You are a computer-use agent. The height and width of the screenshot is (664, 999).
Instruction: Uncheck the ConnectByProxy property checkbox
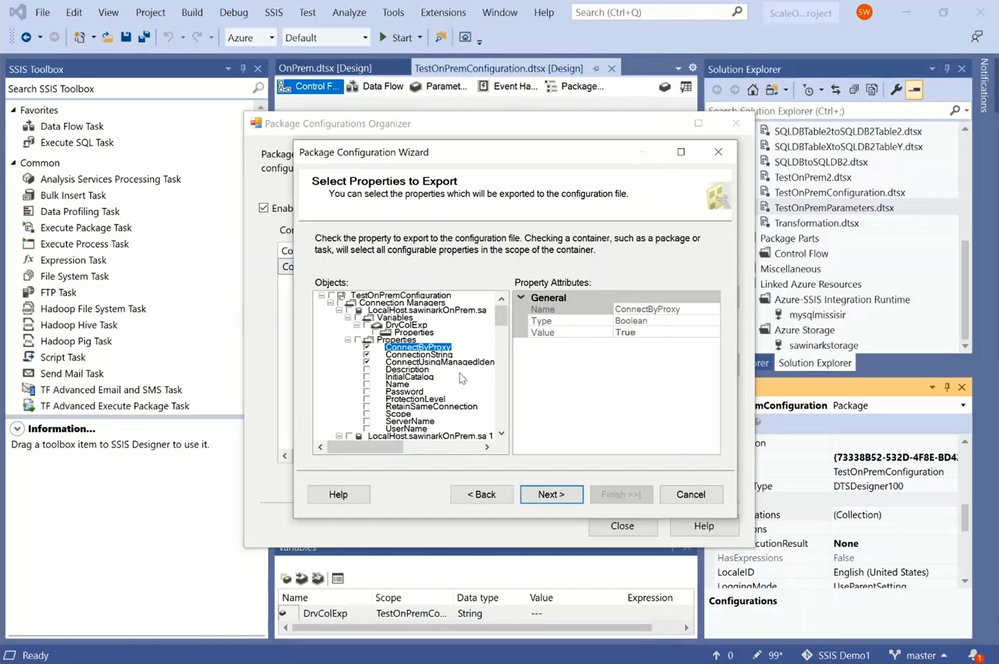pos(366,347)
